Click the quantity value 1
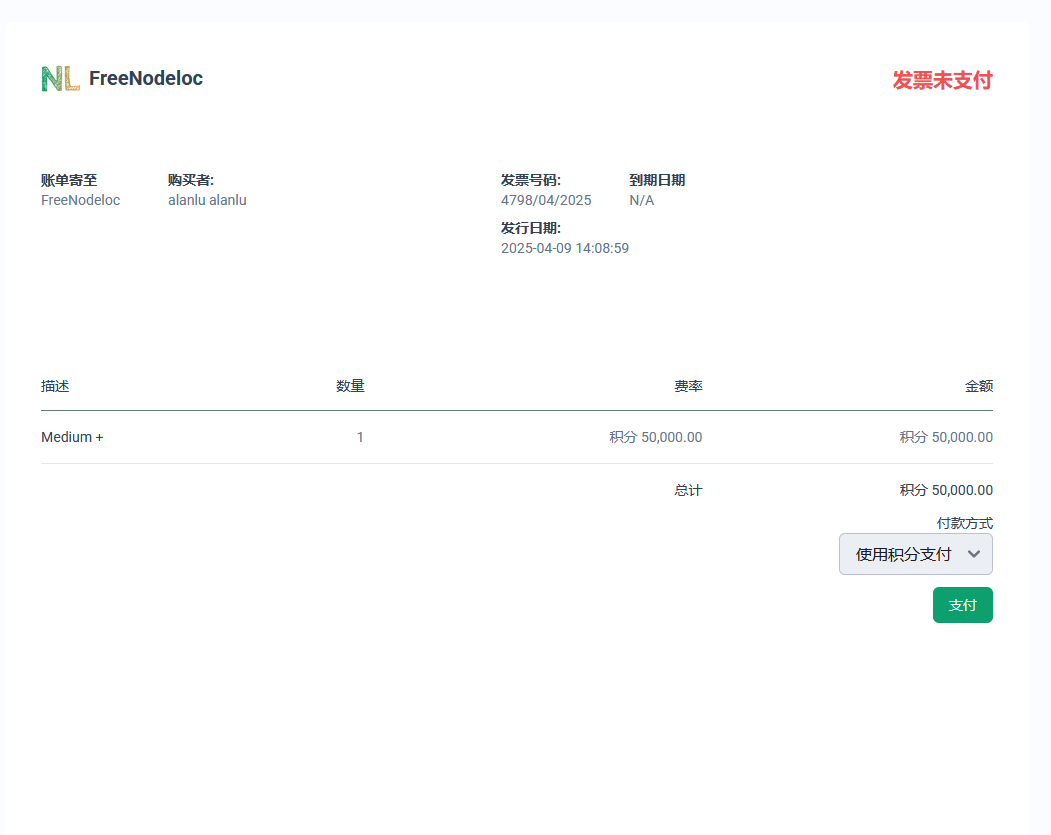Viewport: 1051px width, 835px height. 360,438
